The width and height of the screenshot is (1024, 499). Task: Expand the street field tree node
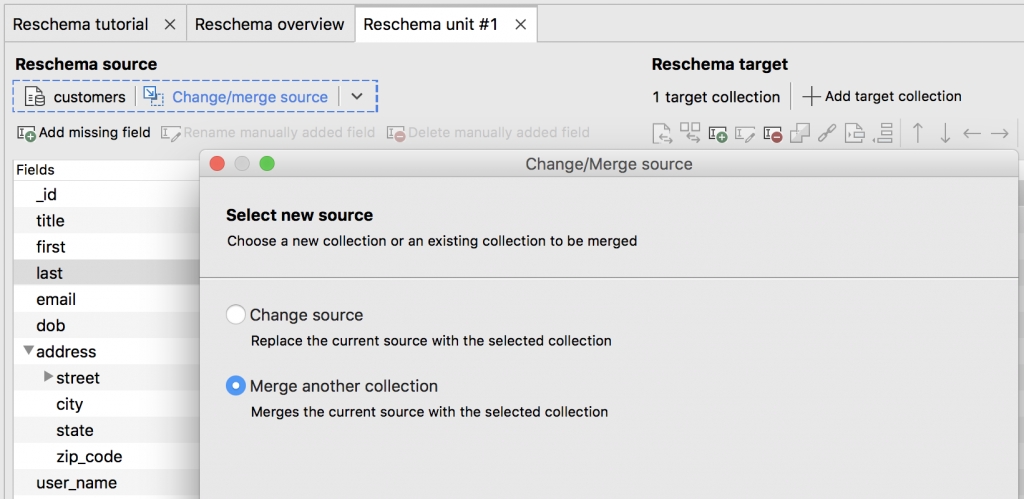[48, 377]
